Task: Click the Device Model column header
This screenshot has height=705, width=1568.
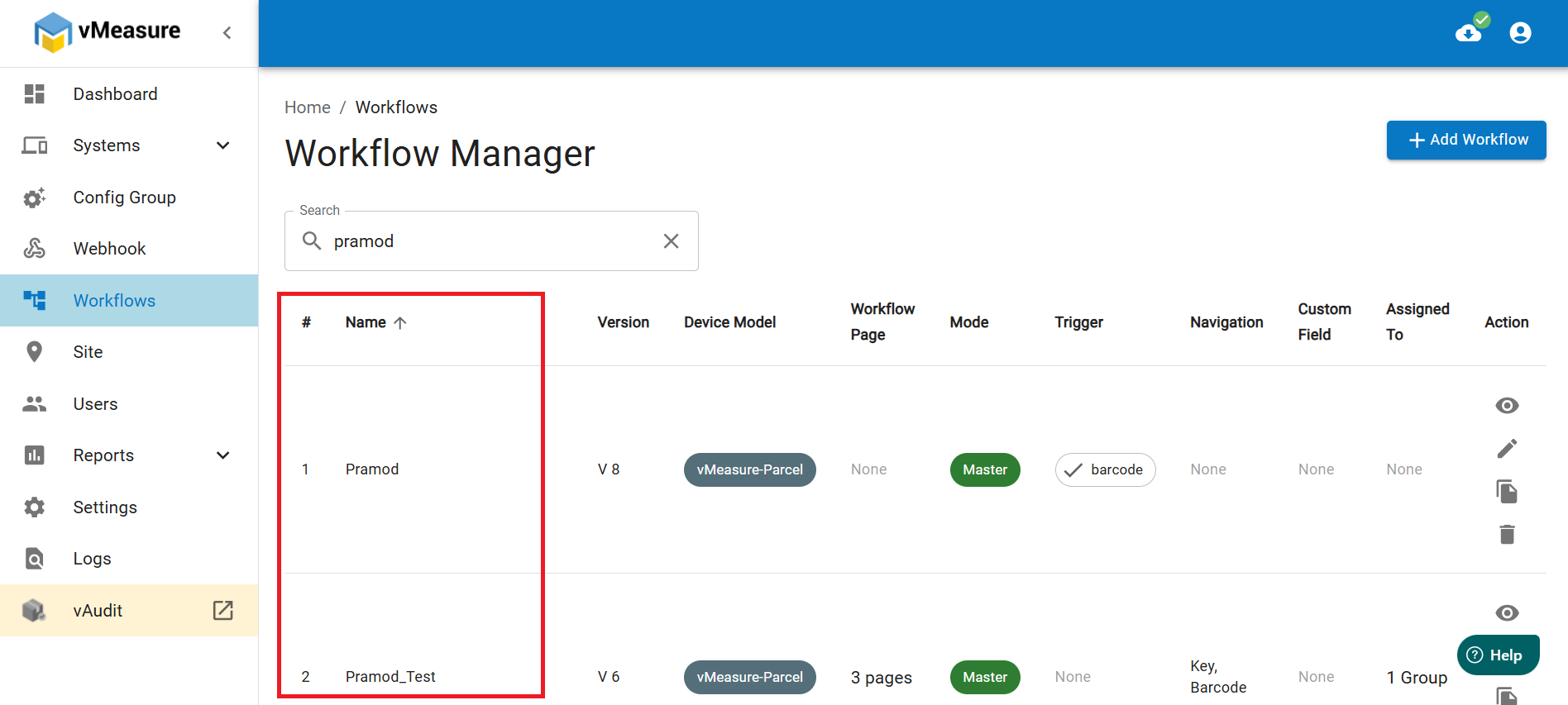Action: pyautogui.click(x=729, y=322)
